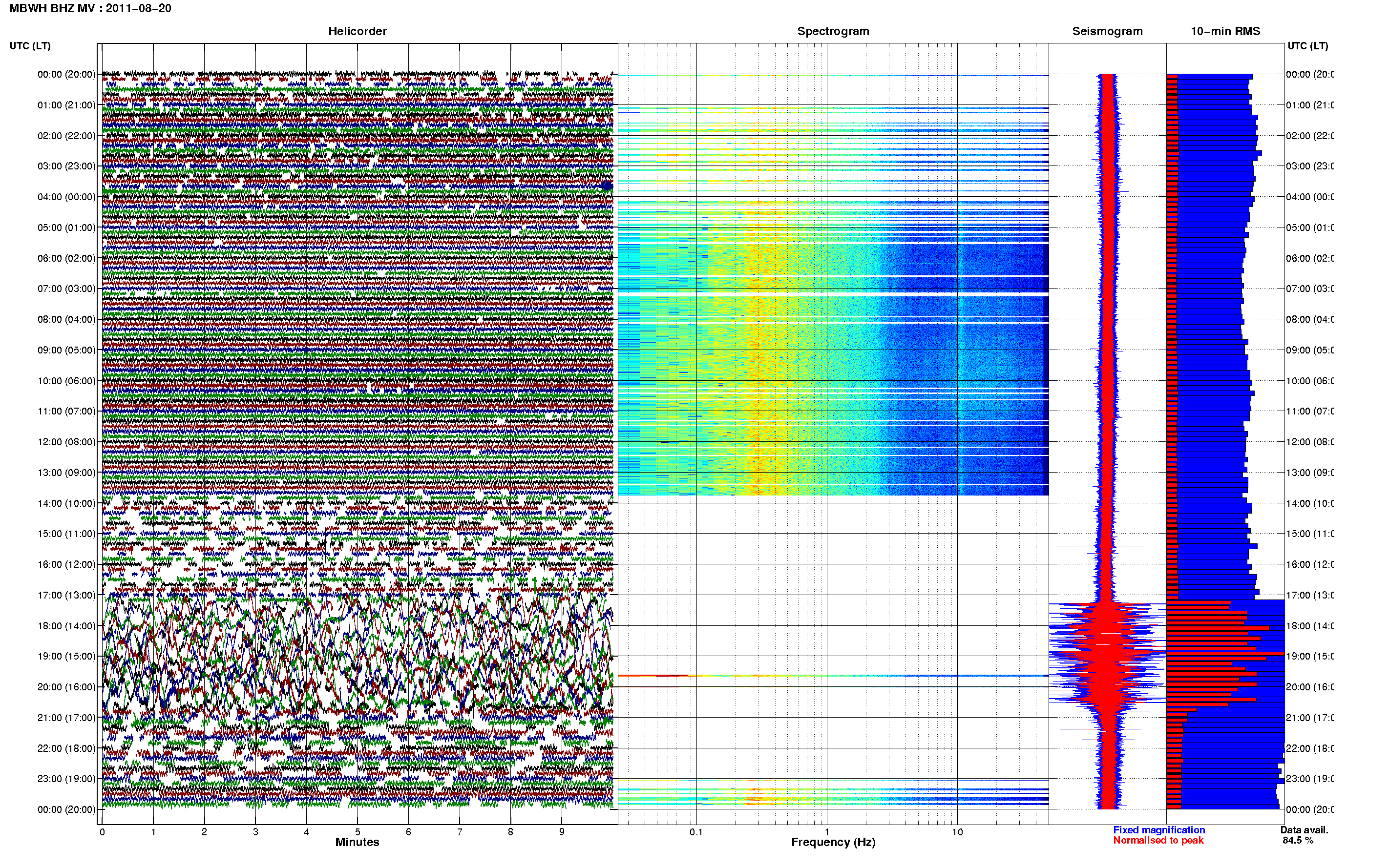
Task: Click the '84.5 %' availability value
Action: tap(1298, 841)
